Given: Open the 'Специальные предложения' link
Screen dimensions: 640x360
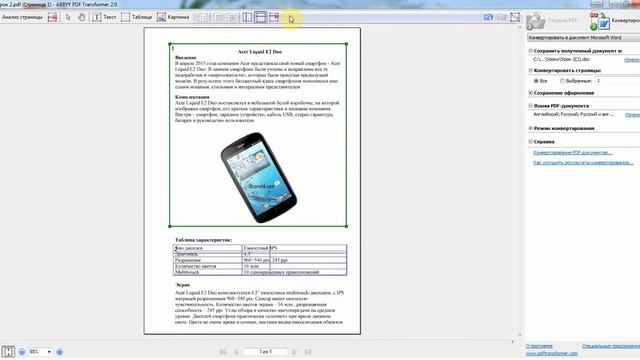Looking at the screenshot, I should click(x=611, y=346).
